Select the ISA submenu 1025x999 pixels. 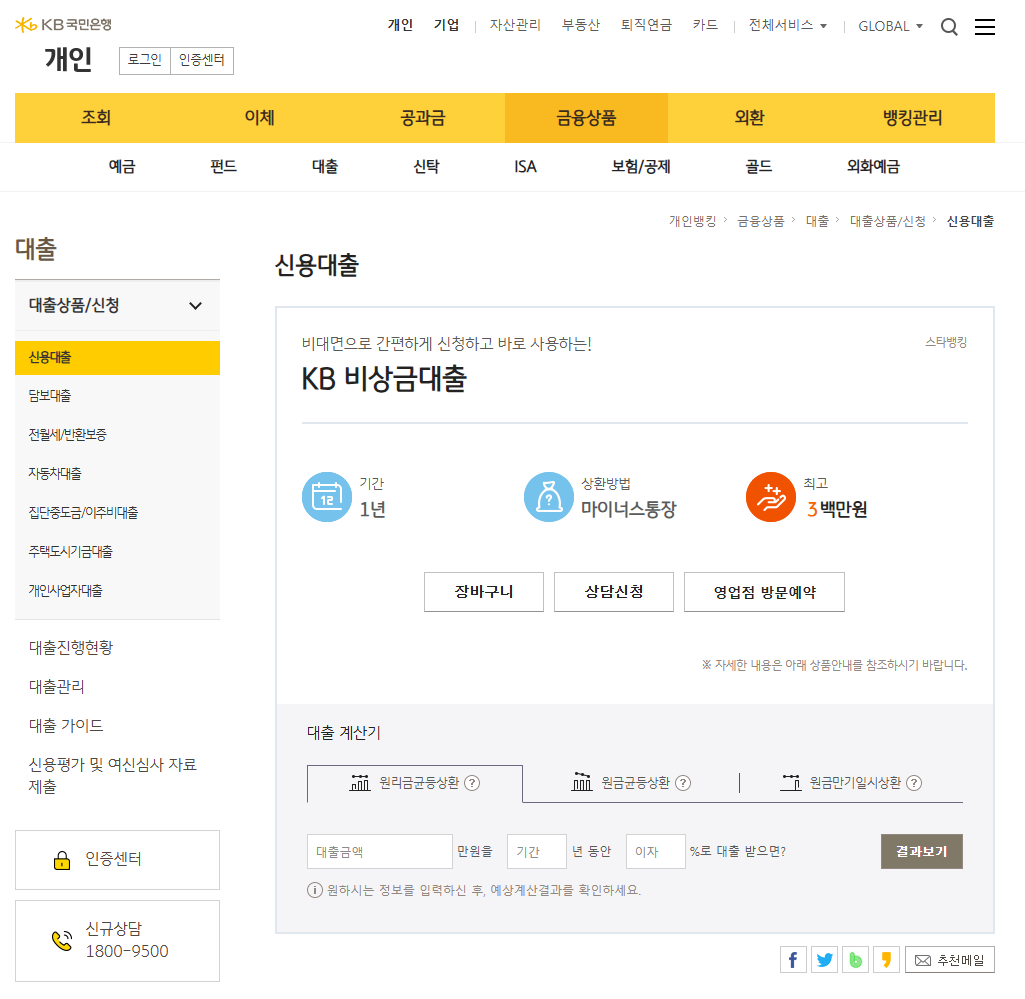tap(525, 167)
